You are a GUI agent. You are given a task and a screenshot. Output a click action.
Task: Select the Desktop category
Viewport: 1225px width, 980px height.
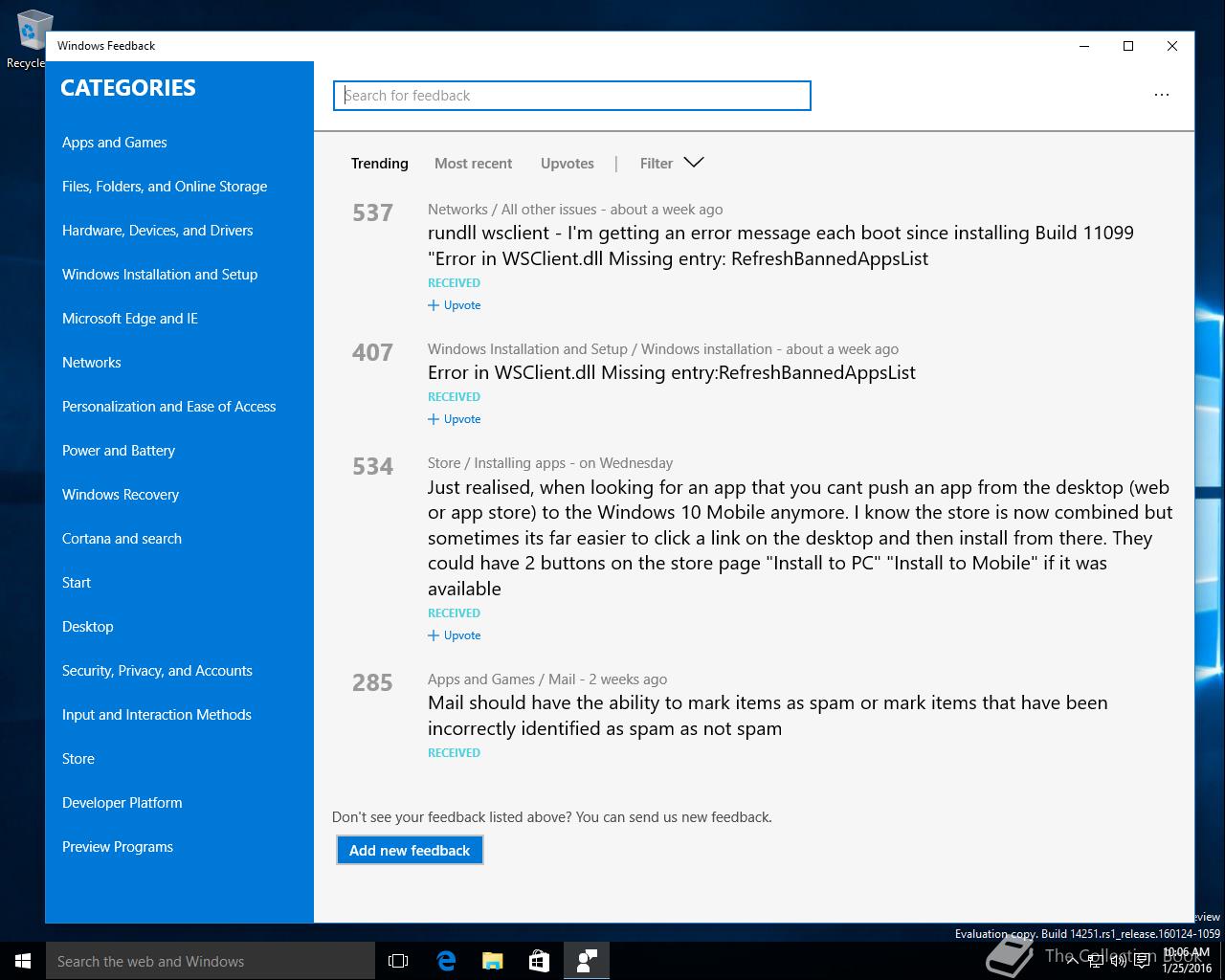coord(88,627)
